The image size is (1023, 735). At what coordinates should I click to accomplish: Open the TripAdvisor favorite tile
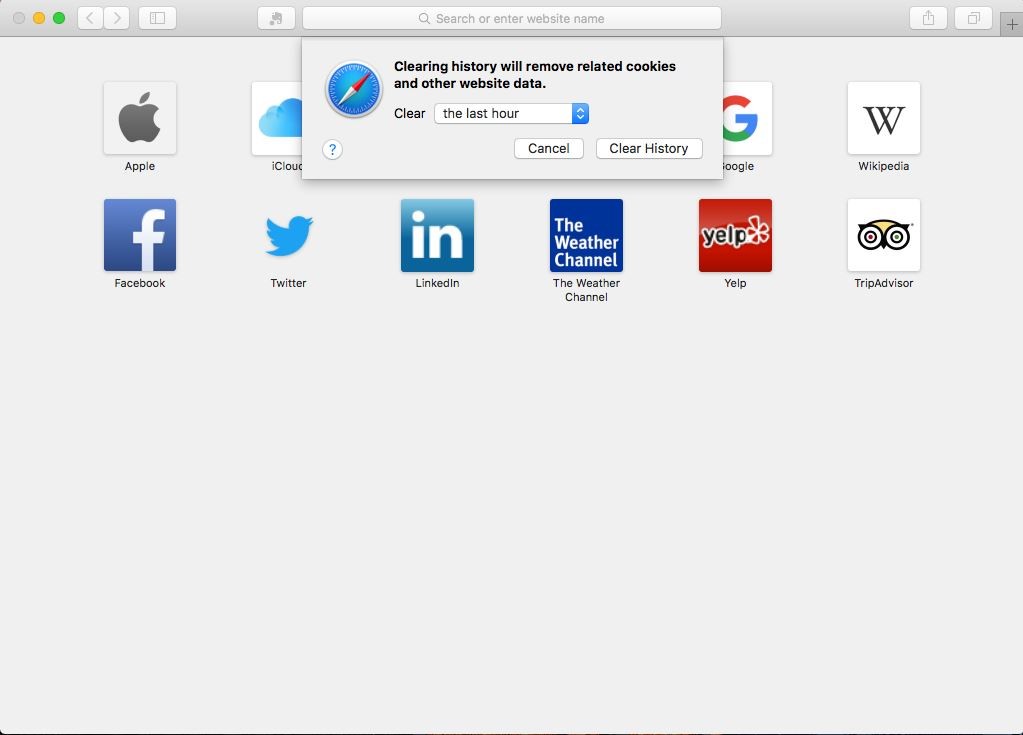pyautogui.click(x=883, y=235)
